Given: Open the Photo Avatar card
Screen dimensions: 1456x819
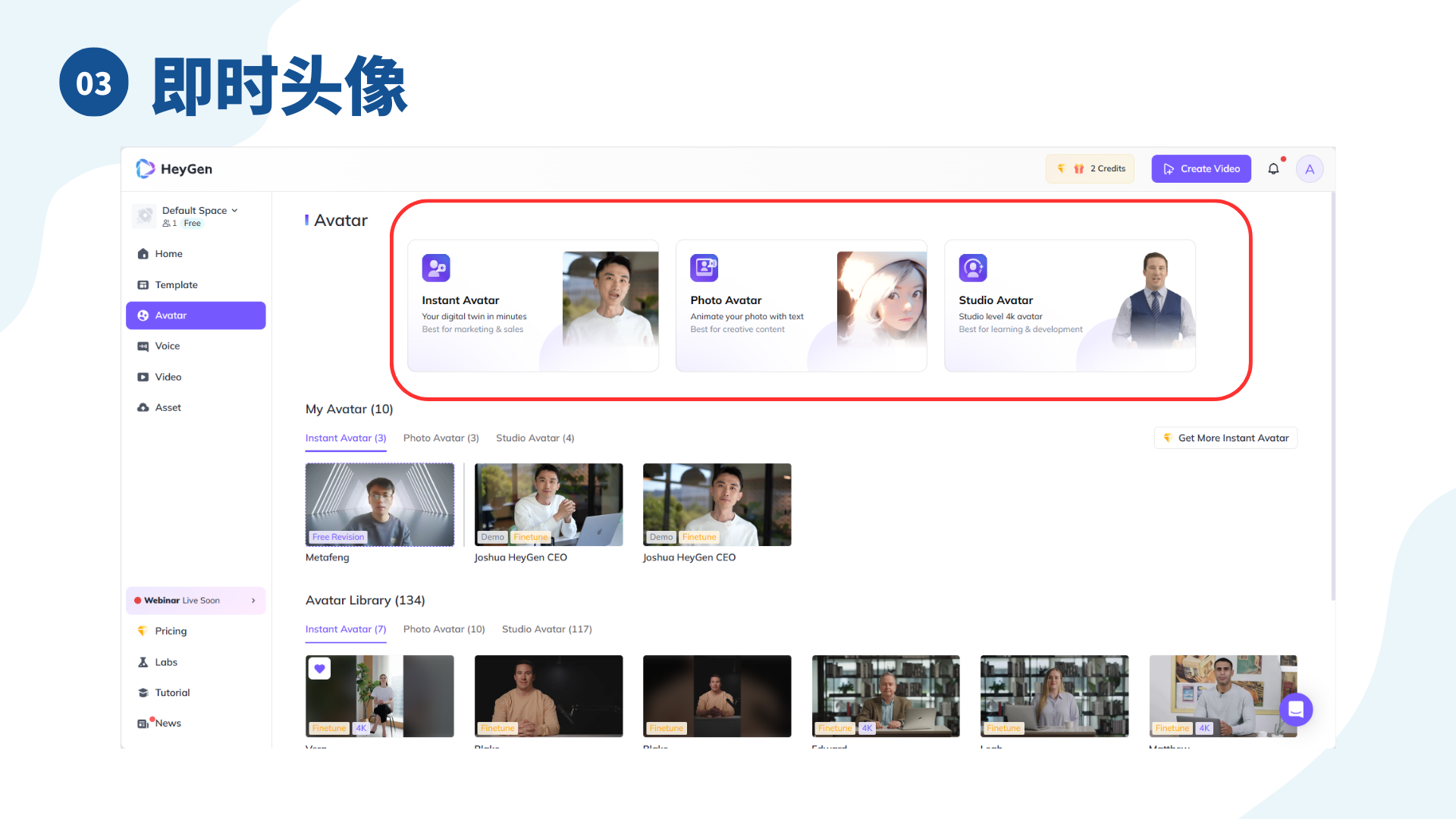Looking at the screenshot, I should [802, 306].
